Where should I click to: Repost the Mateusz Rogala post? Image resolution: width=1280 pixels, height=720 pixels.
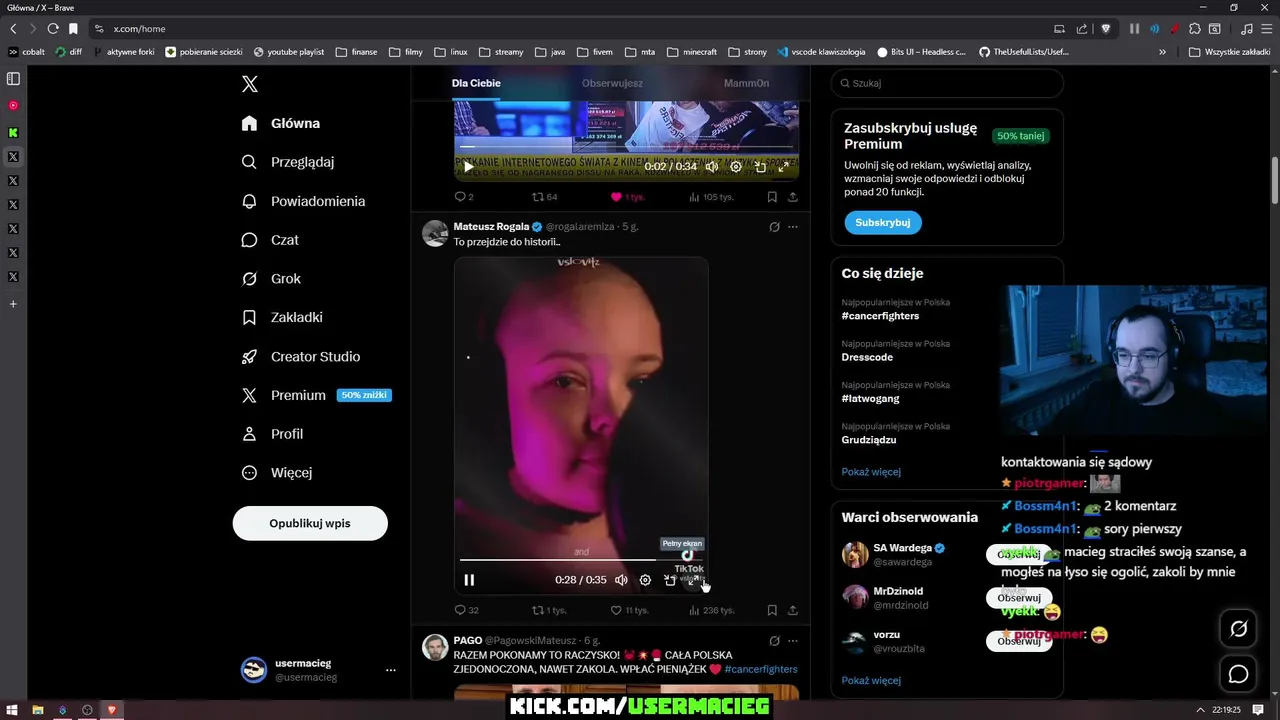(549, 610)
